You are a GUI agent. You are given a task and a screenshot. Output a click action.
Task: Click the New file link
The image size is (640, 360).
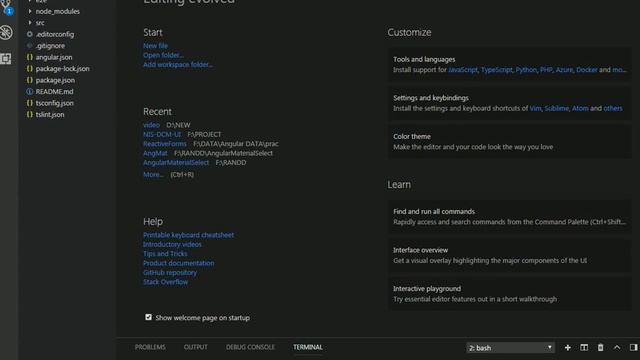coord(156,46)
